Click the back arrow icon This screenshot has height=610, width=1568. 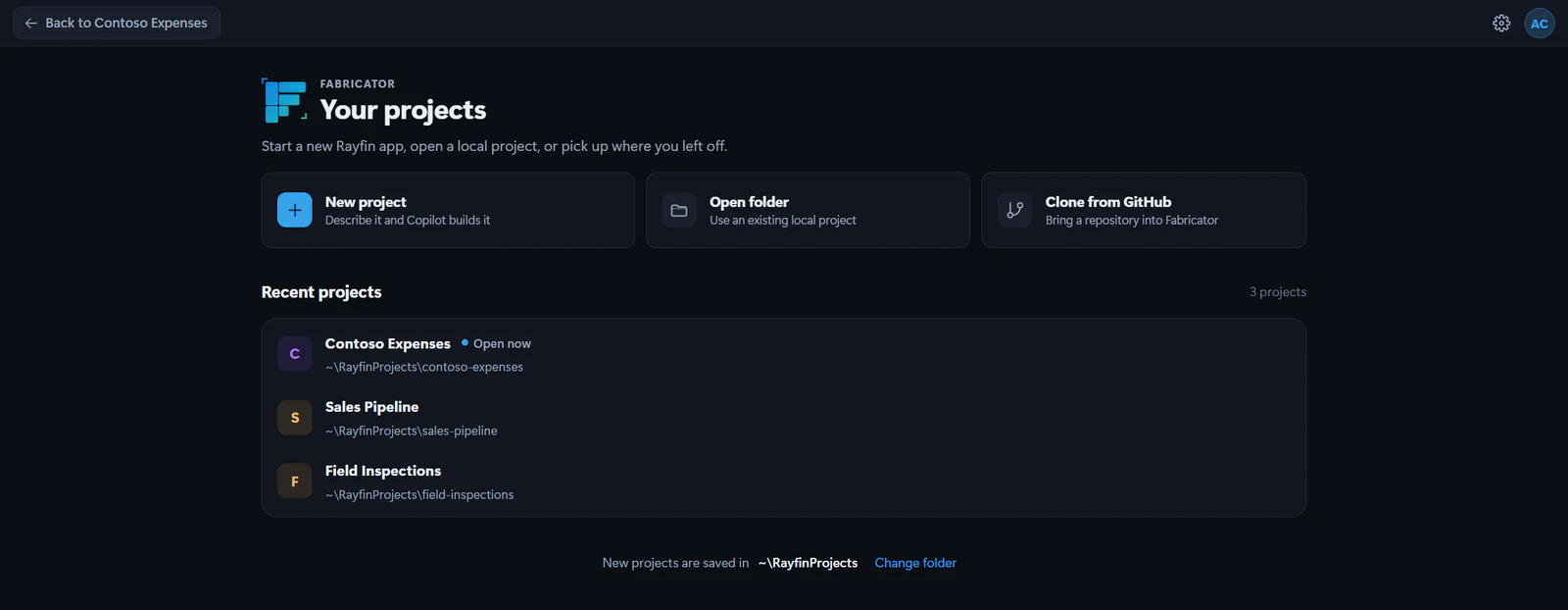click(31, 23)
